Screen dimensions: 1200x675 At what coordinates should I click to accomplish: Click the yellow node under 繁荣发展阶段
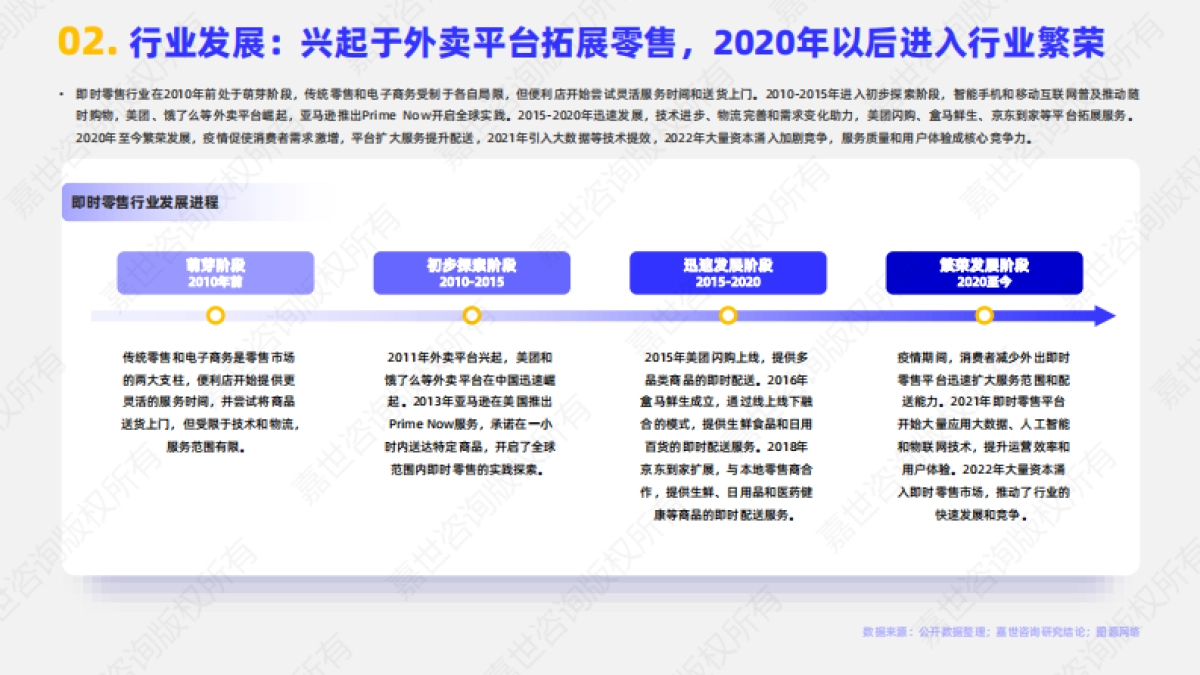(983, 315)
